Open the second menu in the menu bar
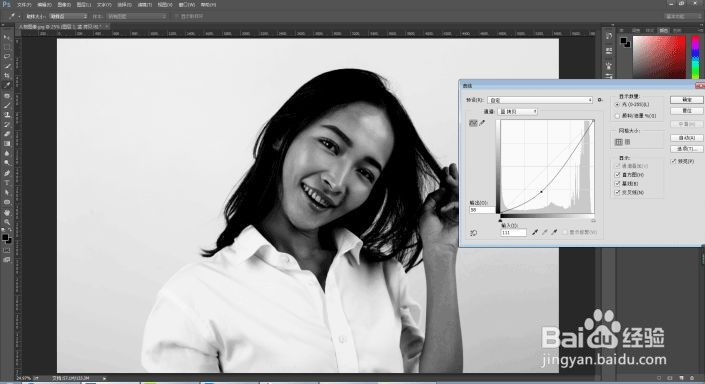Viewport: 705px width, 384px height. click(x=44, y=4)
